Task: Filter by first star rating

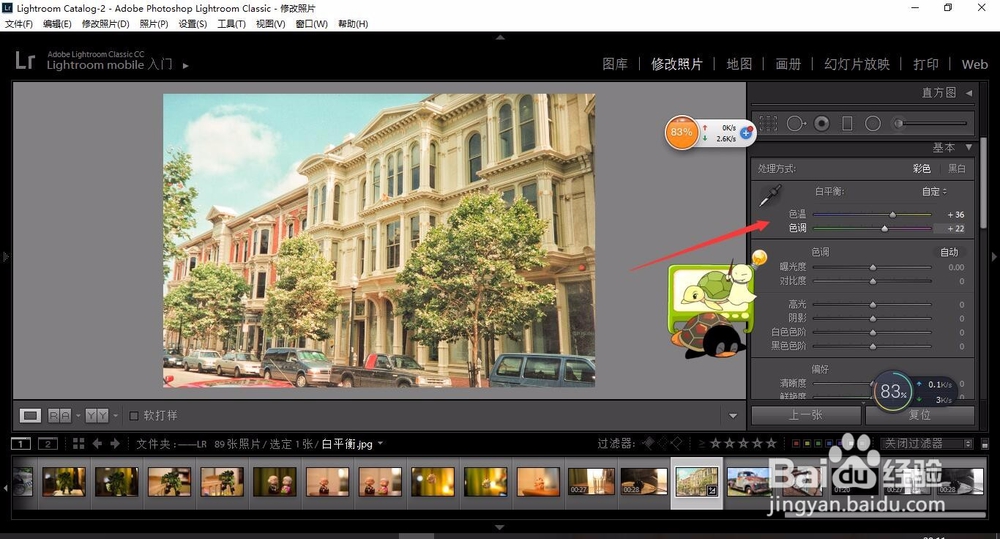Action: [716, 443]
